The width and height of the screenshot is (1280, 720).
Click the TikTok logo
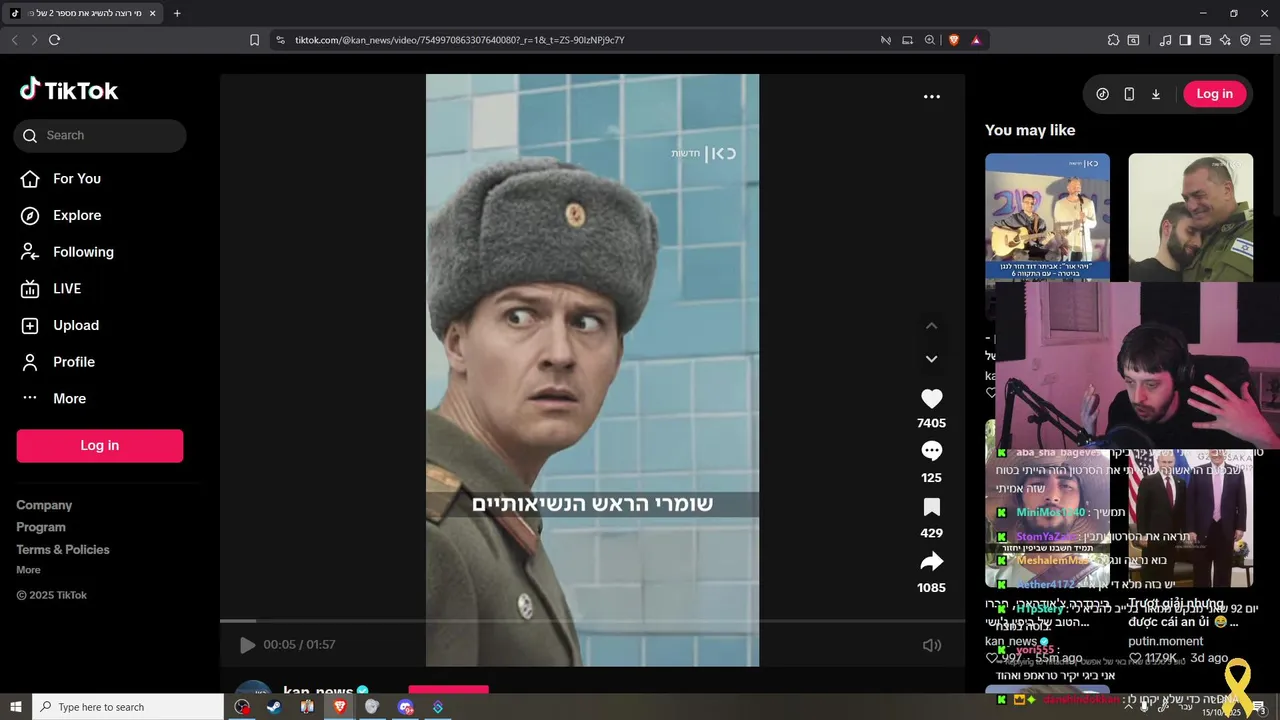(x=69, y=90)
